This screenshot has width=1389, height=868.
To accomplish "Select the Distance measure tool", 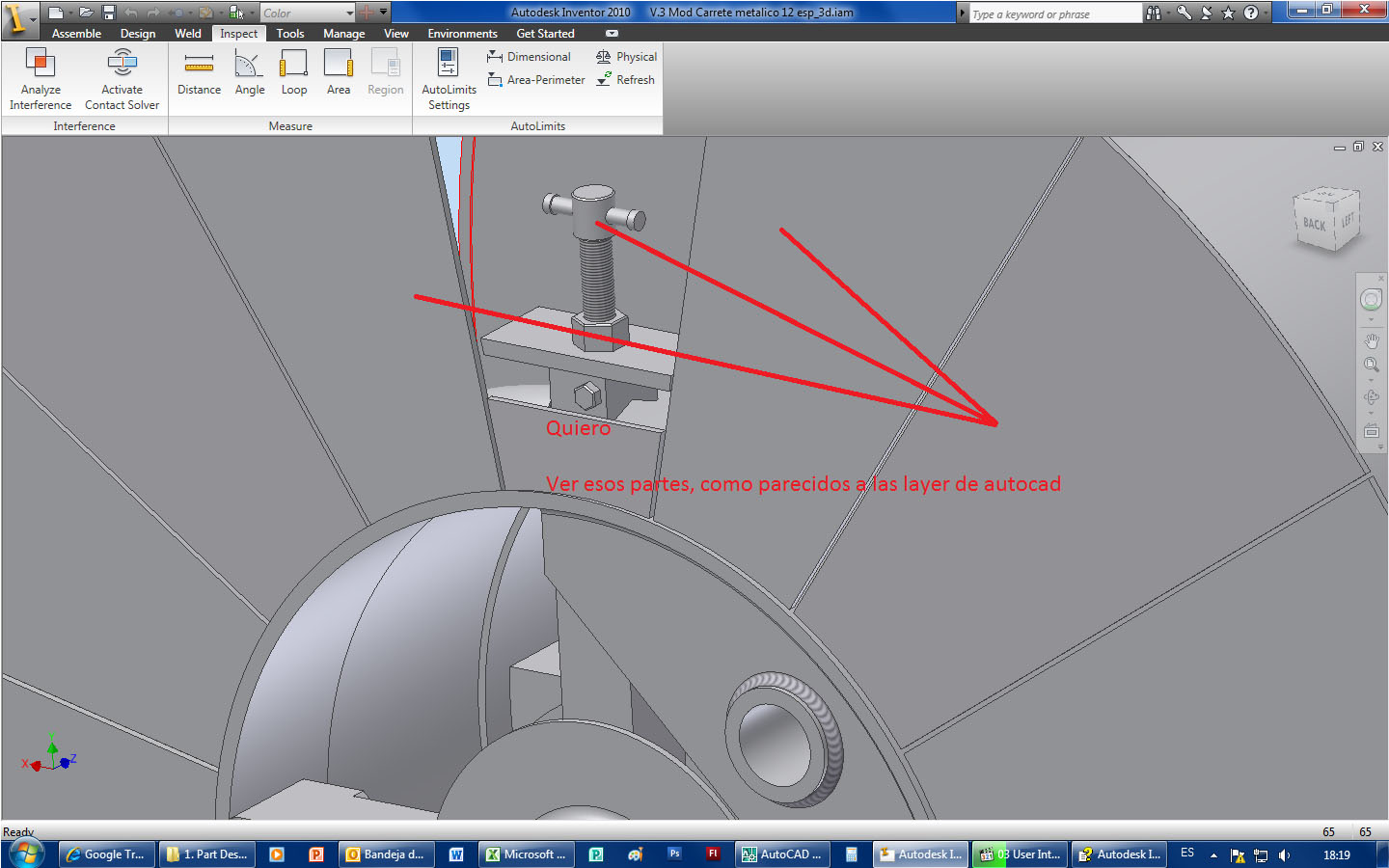I will tap(199, 72).
